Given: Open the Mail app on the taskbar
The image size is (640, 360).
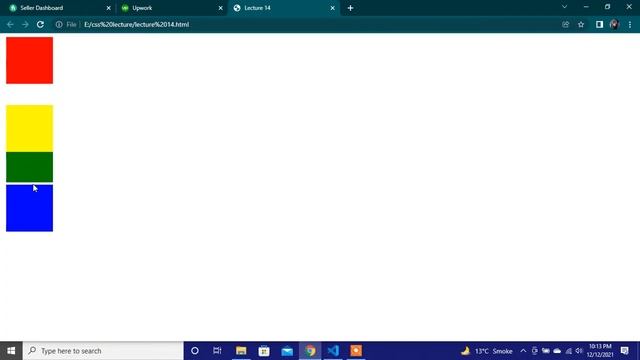Looking at the screenshot, I should tap(287, 351).
